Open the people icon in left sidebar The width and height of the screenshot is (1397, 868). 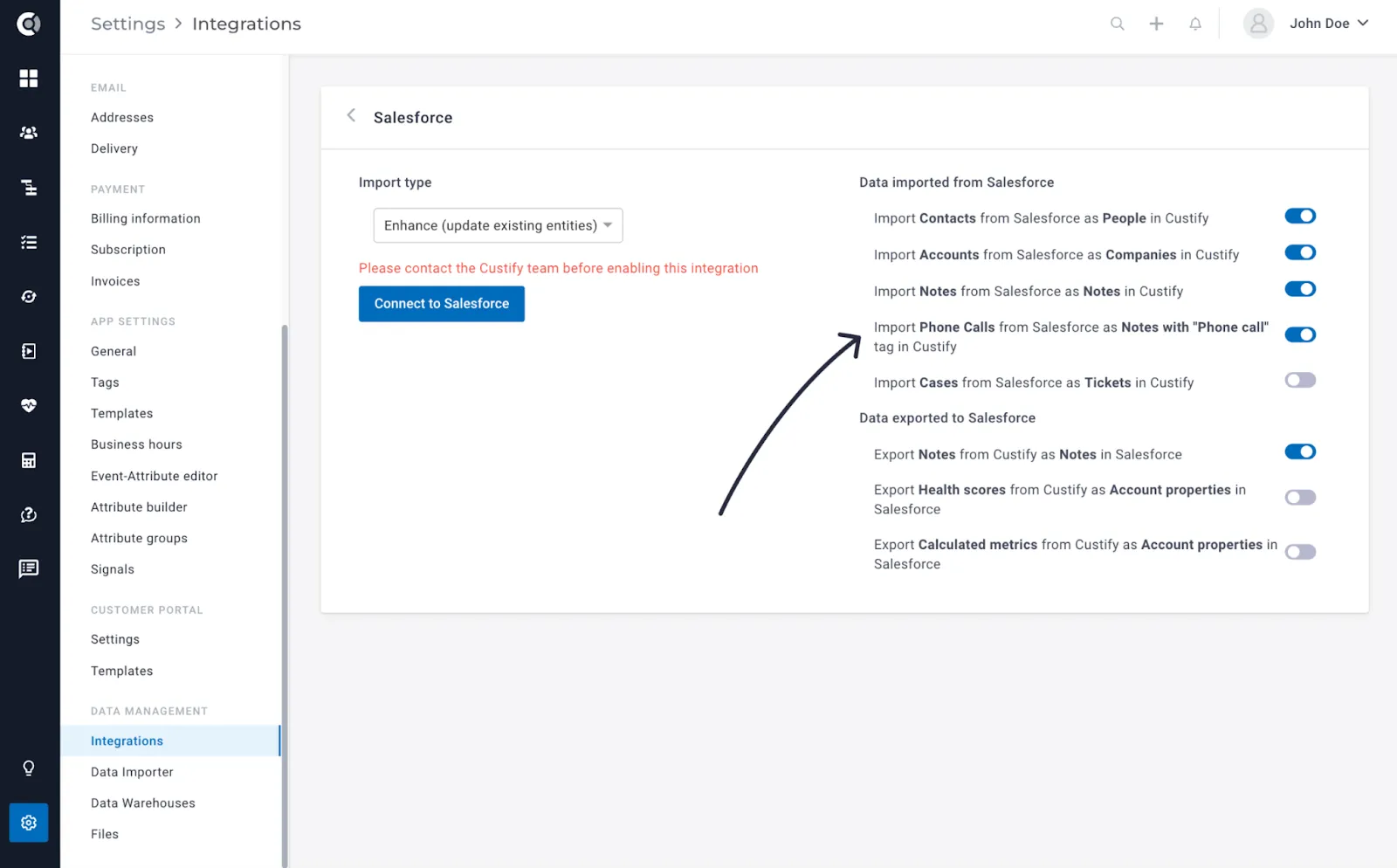tap(29, 133)
